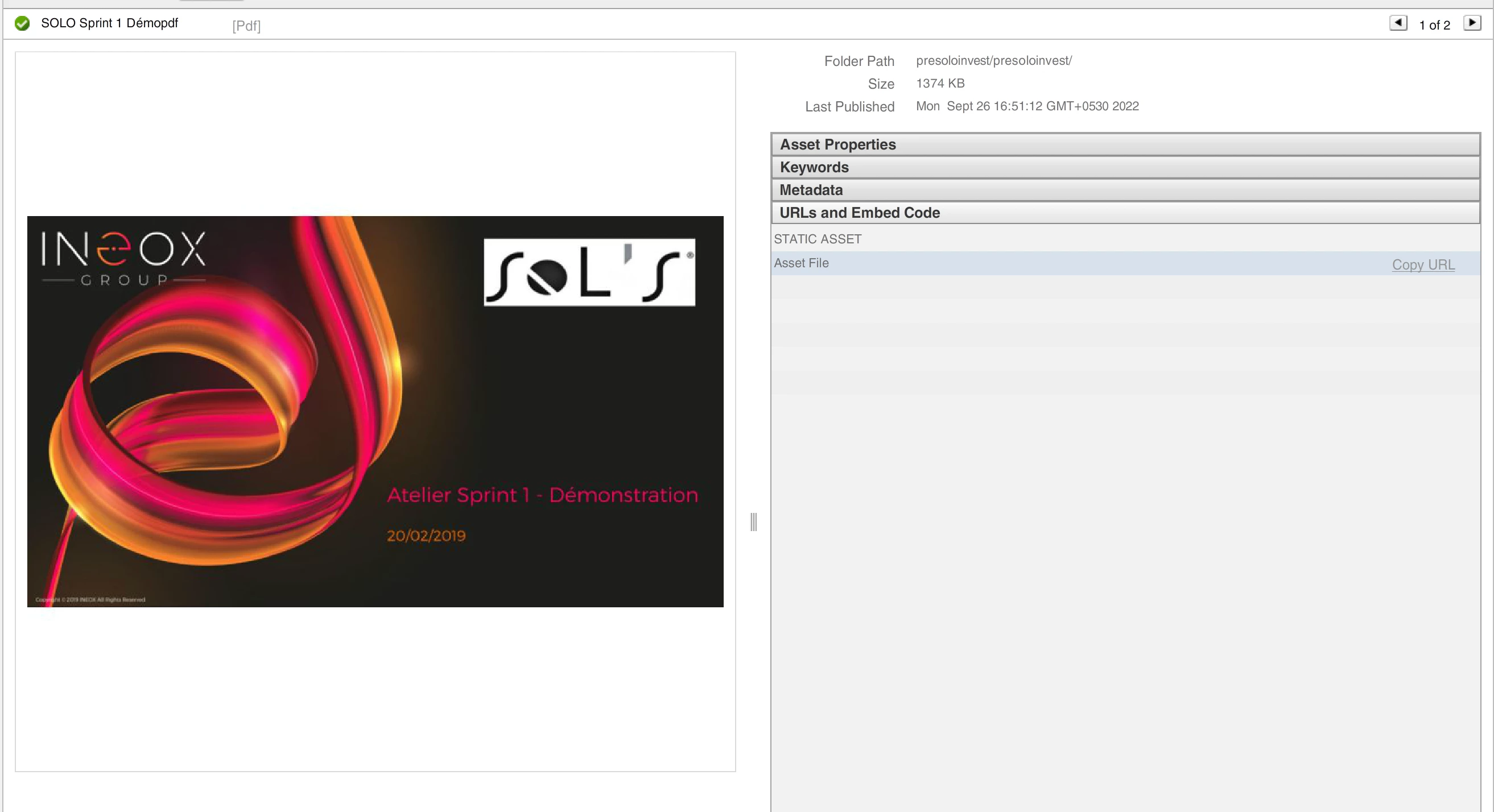1494x812 pixels.
Task: Click the SOLO Sprint 1 Démopdf title
Action: [109, 23]
